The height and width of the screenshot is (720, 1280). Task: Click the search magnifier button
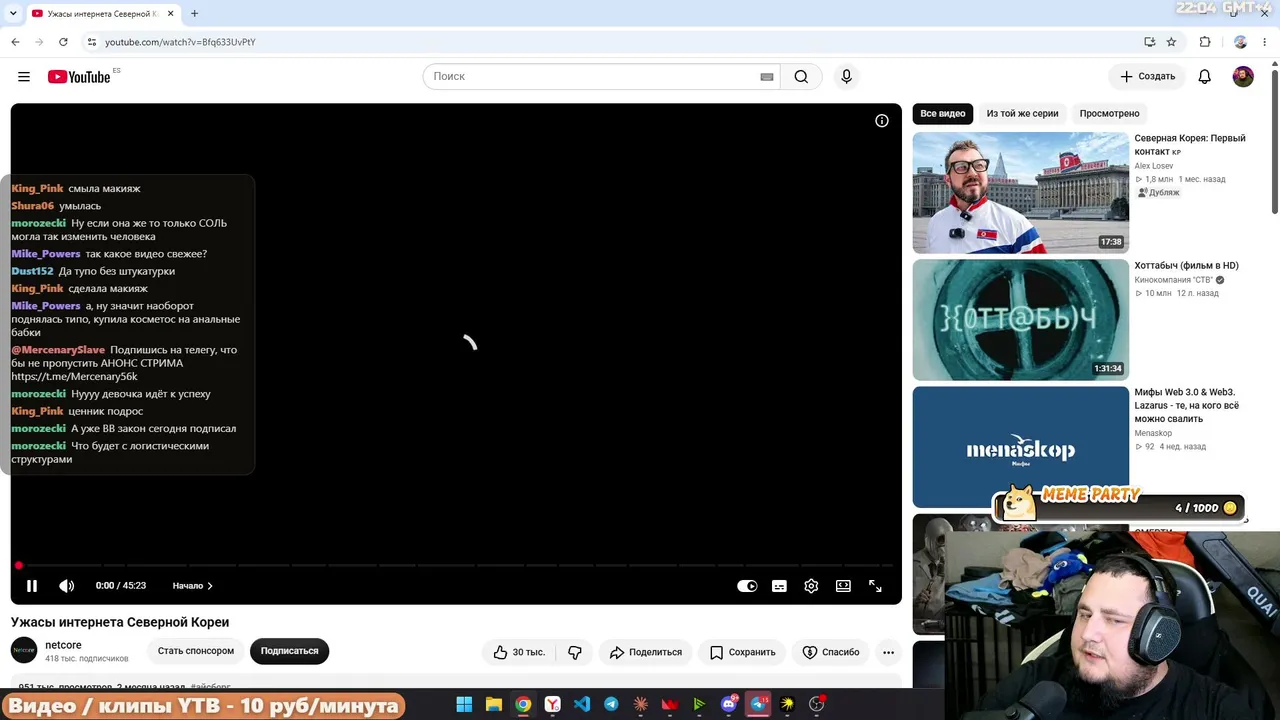click(x=801, y=77)
